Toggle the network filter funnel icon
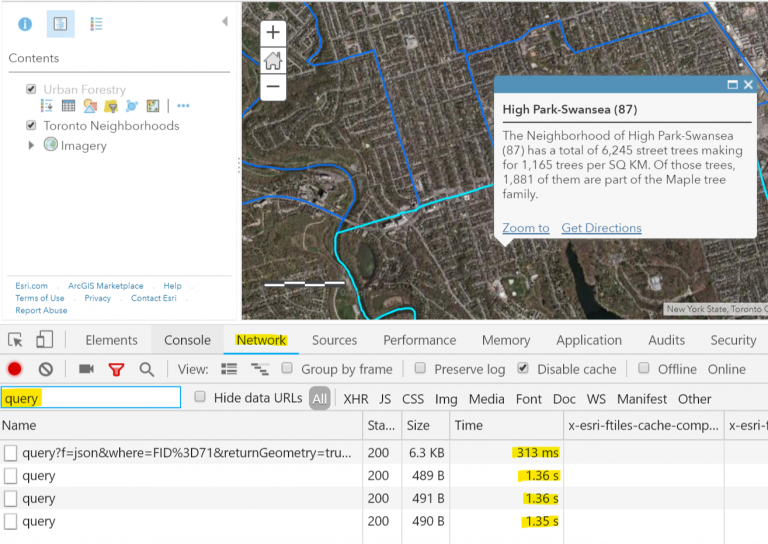The width and height of the screenshot is (768, 544). pyautogui.click(x=116, y=369)
